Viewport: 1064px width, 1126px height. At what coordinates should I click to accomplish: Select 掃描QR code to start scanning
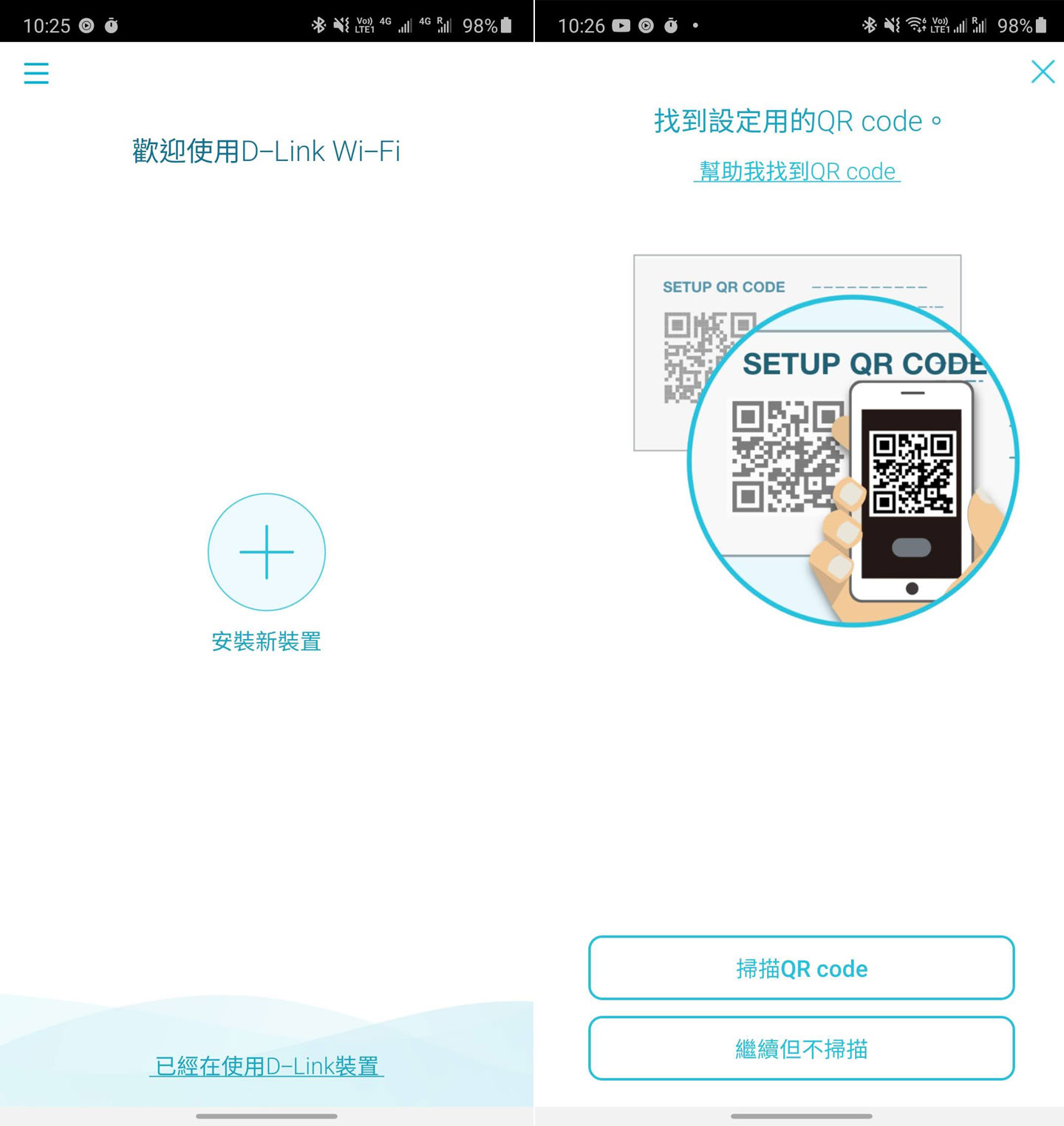[x=802, y=969]
